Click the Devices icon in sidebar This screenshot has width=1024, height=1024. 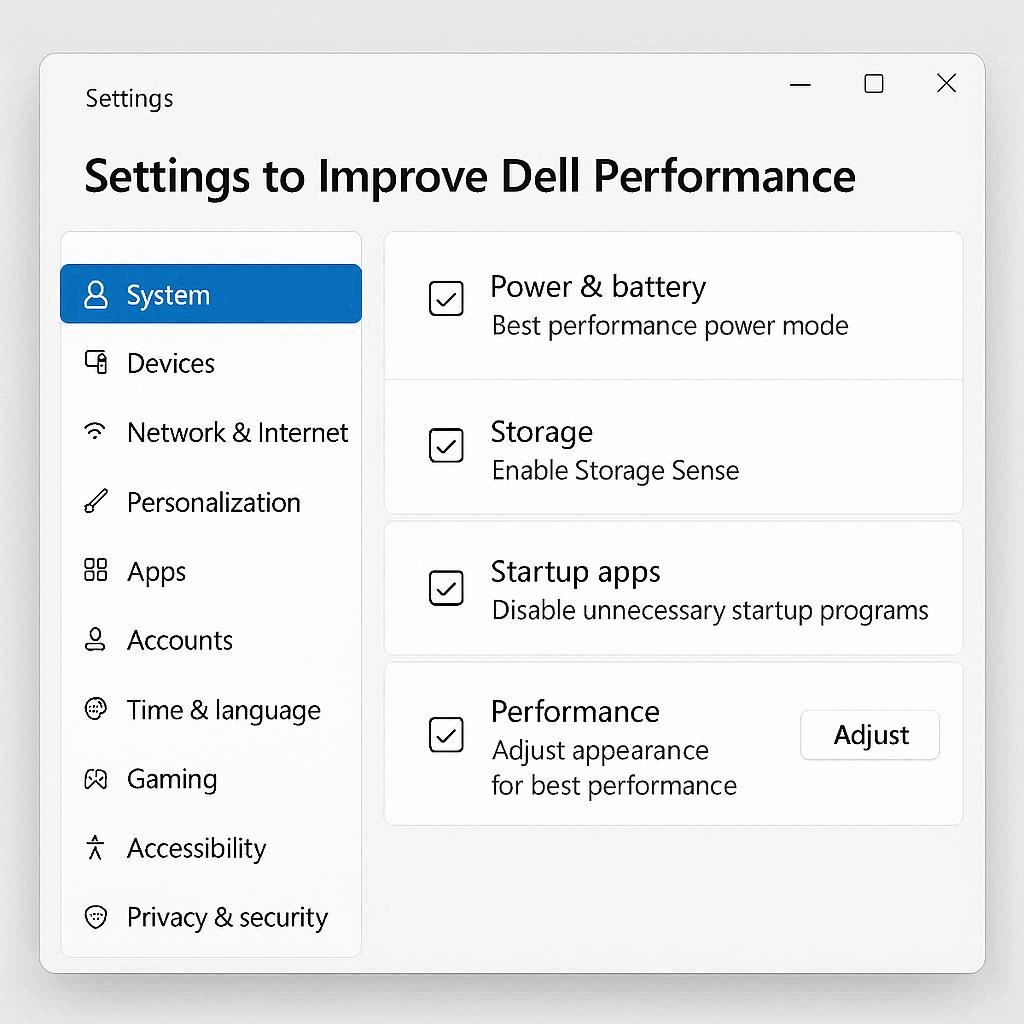pyautogui.click(x=96, y=363)
